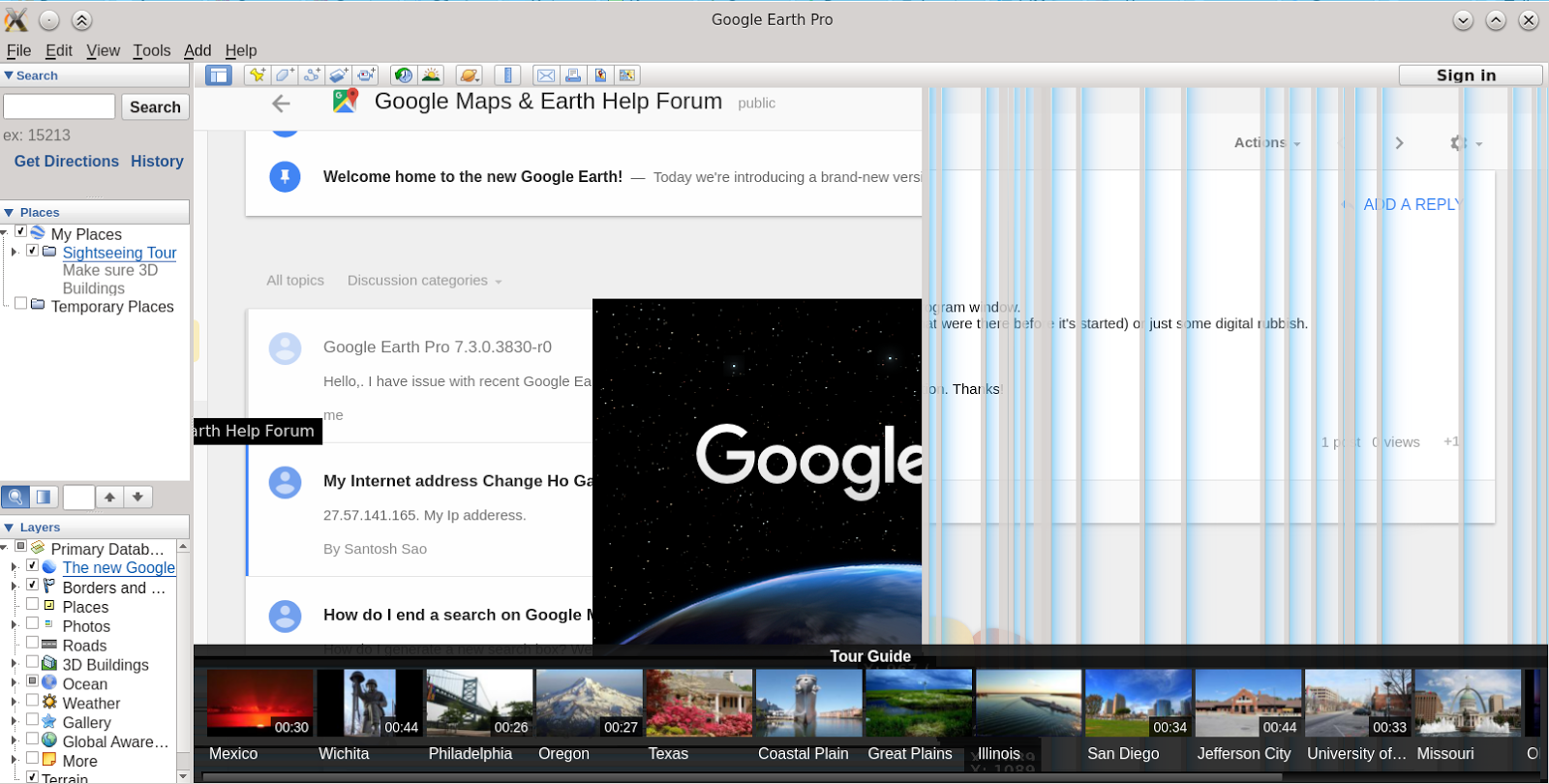Open the planet switcher (Saturn icon)
This screenshot has width=1549, height=784.
coord(470,75)
